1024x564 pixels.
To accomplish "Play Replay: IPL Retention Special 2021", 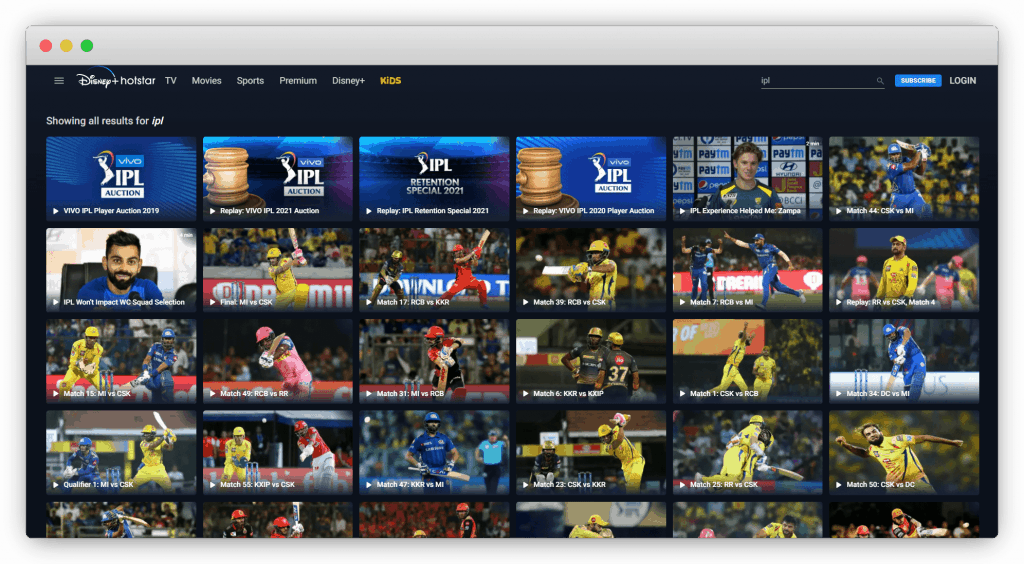I will click(434, 178).
